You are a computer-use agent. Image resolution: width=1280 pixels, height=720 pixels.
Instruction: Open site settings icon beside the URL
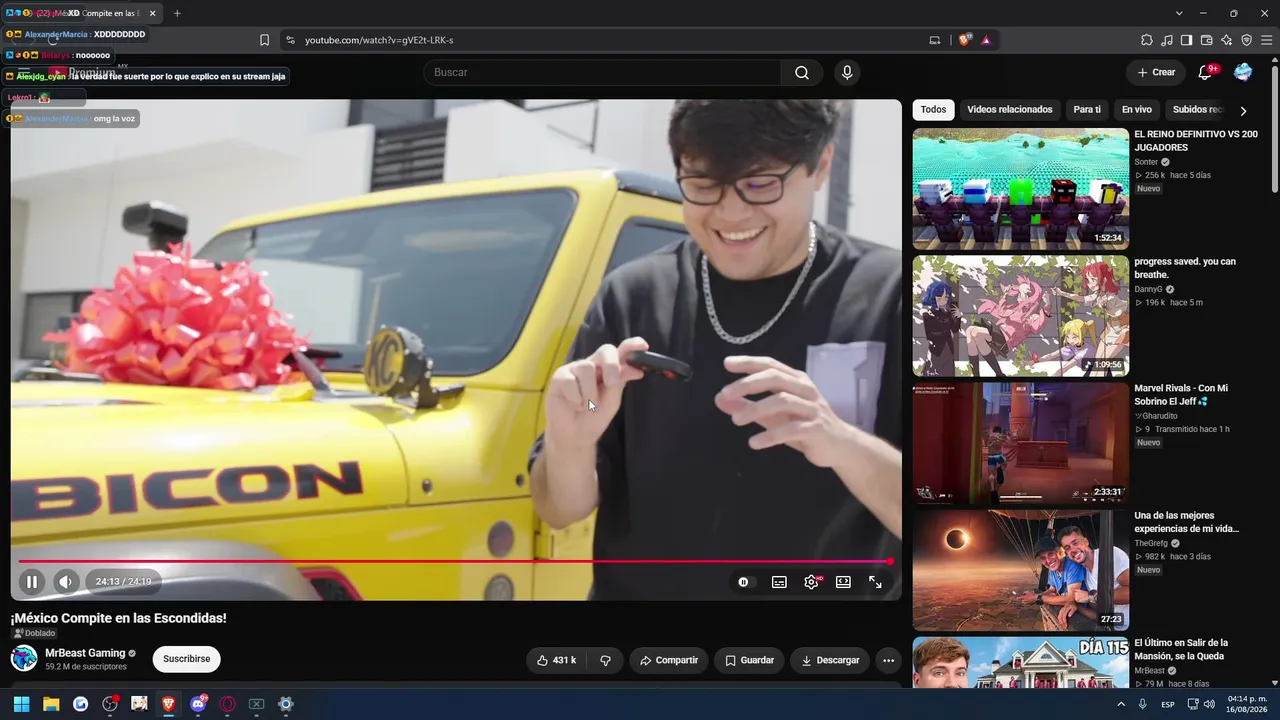(290, 40)
